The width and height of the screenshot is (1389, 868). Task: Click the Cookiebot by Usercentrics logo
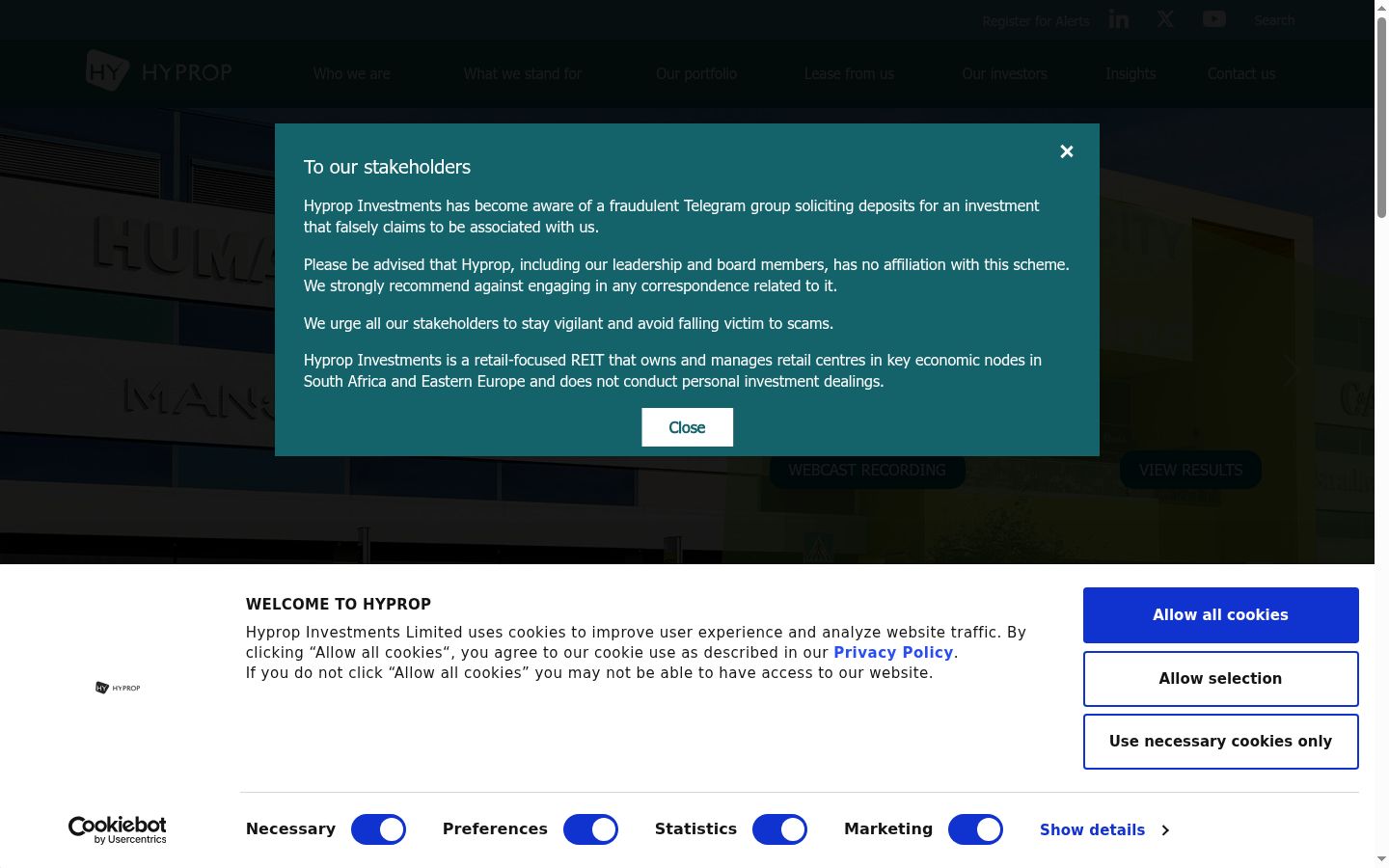pos(118,829)
